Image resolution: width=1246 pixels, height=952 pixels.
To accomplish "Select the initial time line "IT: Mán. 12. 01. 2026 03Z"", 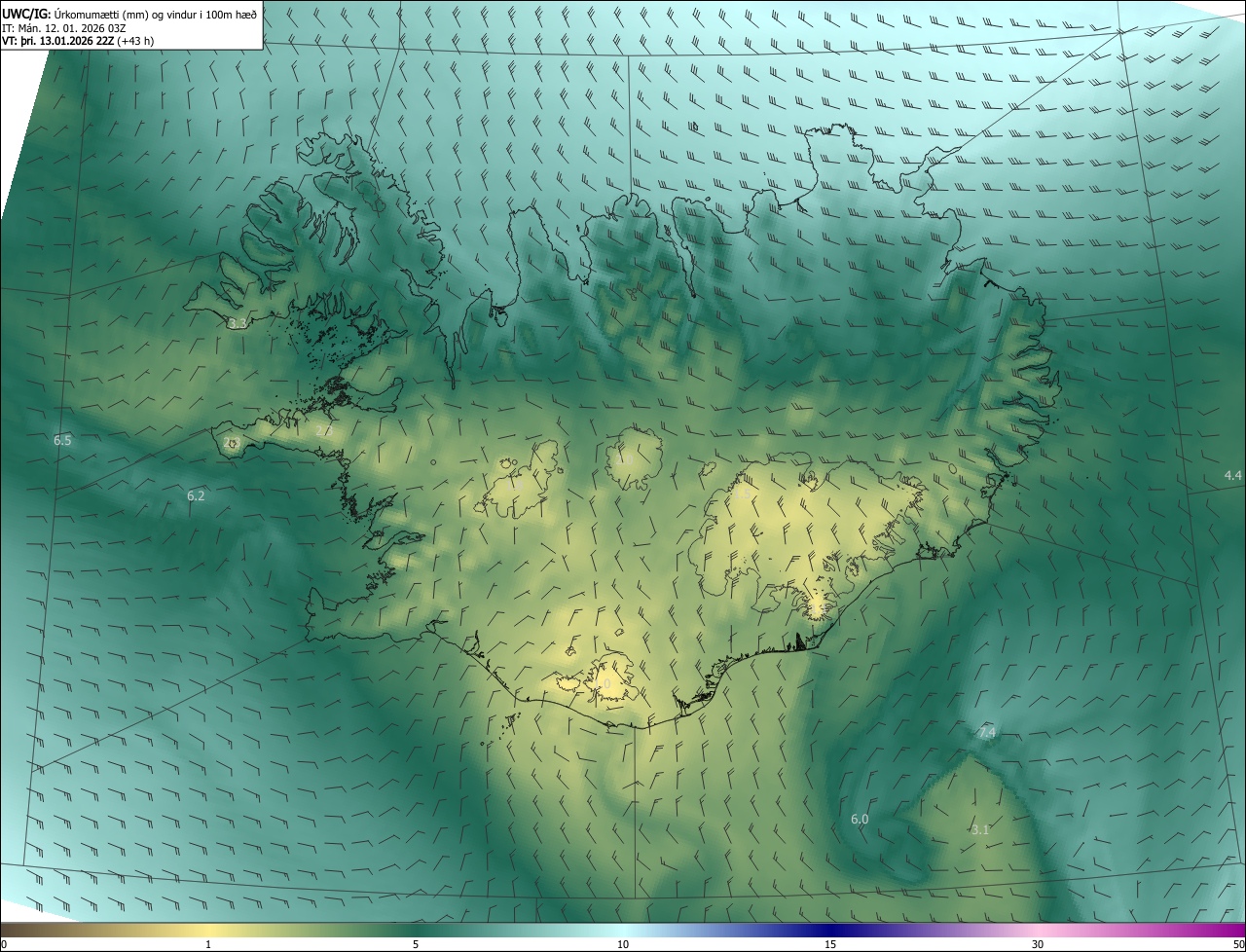I will [x=64, y=28].
